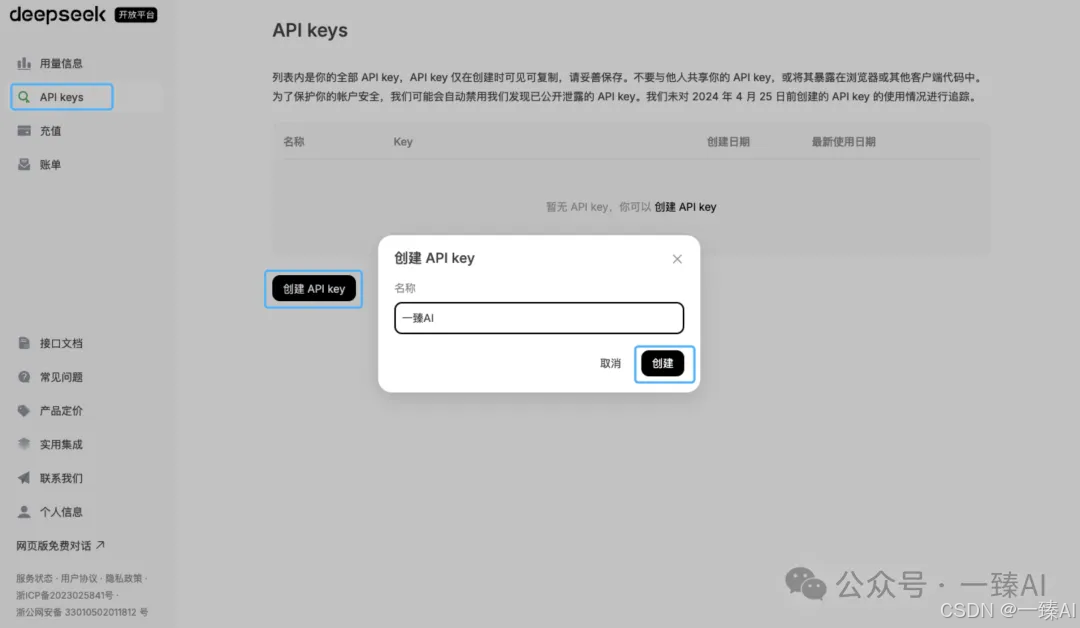Screen dimensions: 1080x628
Task: Open 产品定价 page
Action: click(x=61, y=410)
